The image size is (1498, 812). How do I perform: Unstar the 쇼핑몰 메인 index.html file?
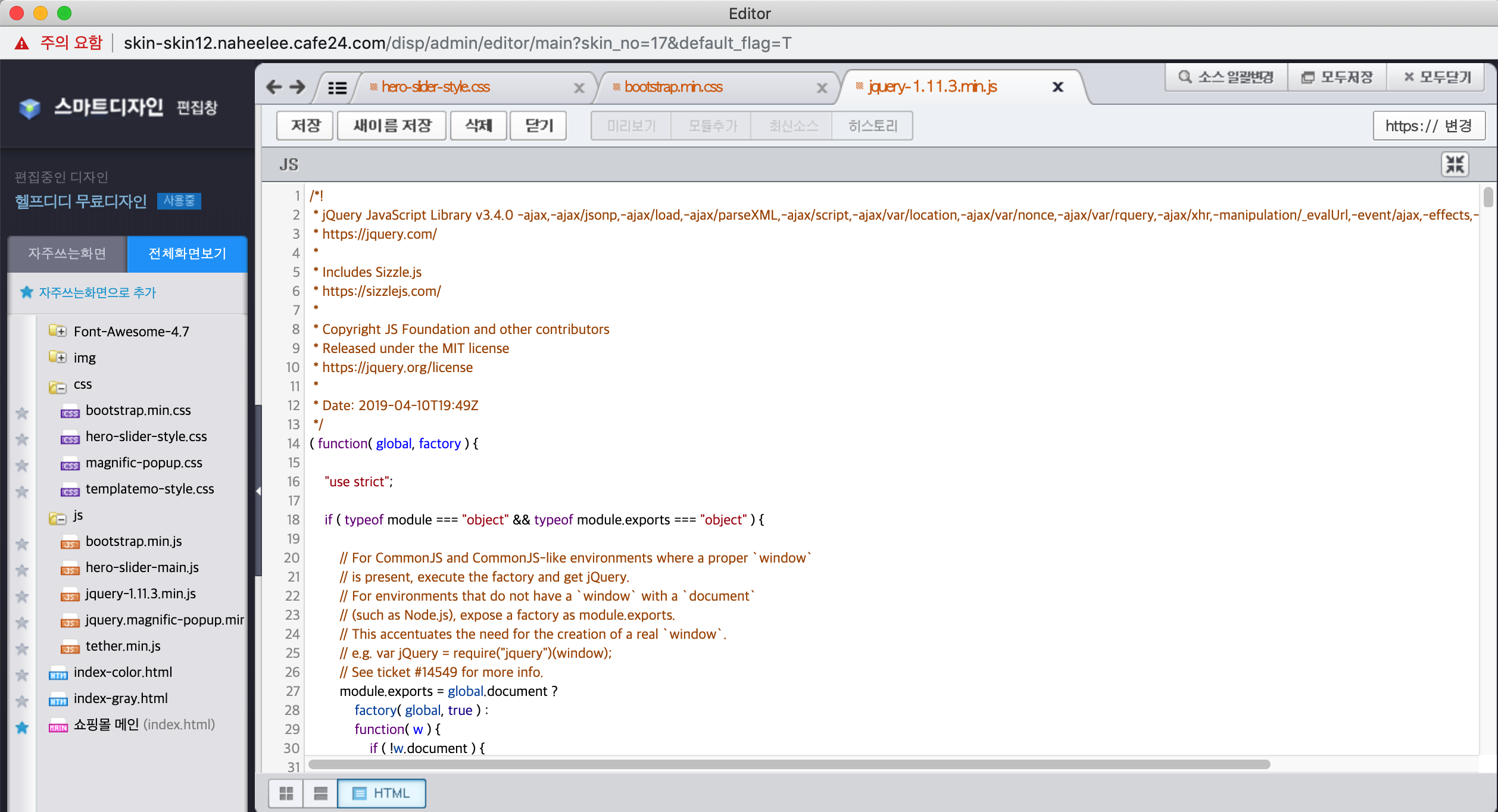click(22, 727)
